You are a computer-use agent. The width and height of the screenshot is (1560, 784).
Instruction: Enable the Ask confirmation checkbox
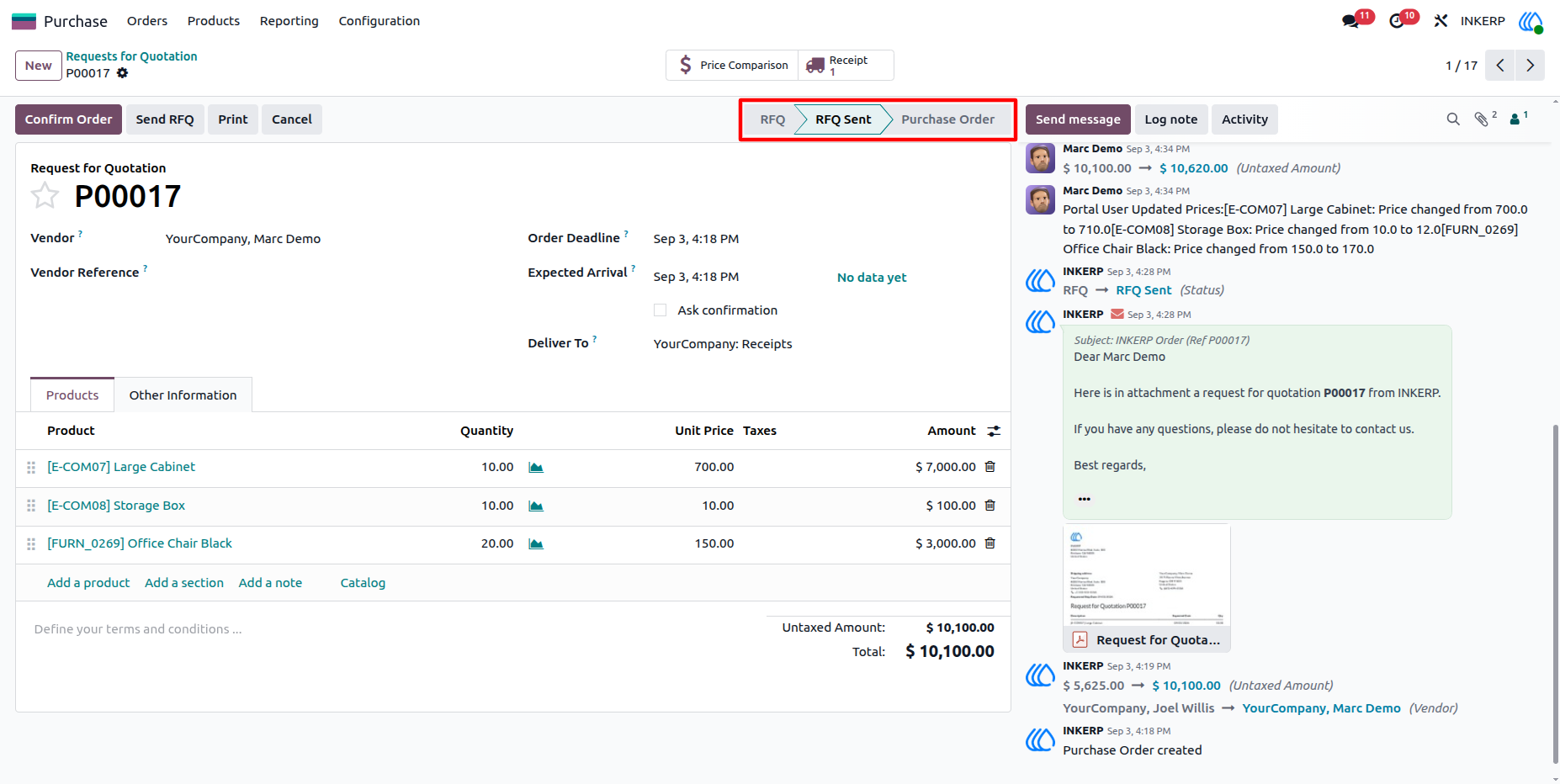[661, 310]
